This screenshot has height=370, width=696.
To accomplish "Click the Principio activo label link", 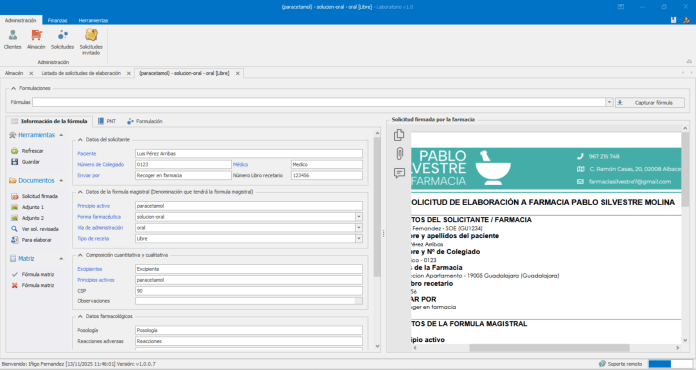I will point(94,206).
